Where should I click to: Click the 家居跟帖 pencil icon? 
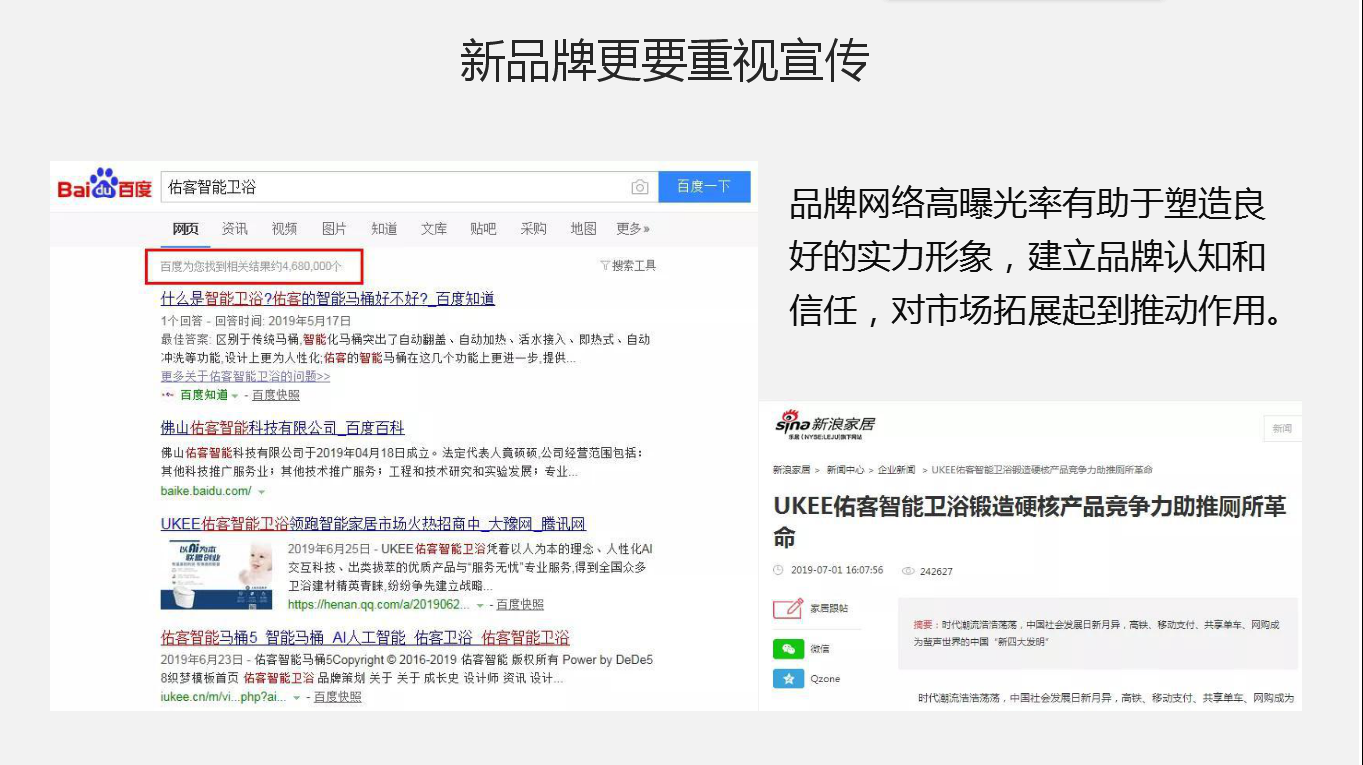788,608
